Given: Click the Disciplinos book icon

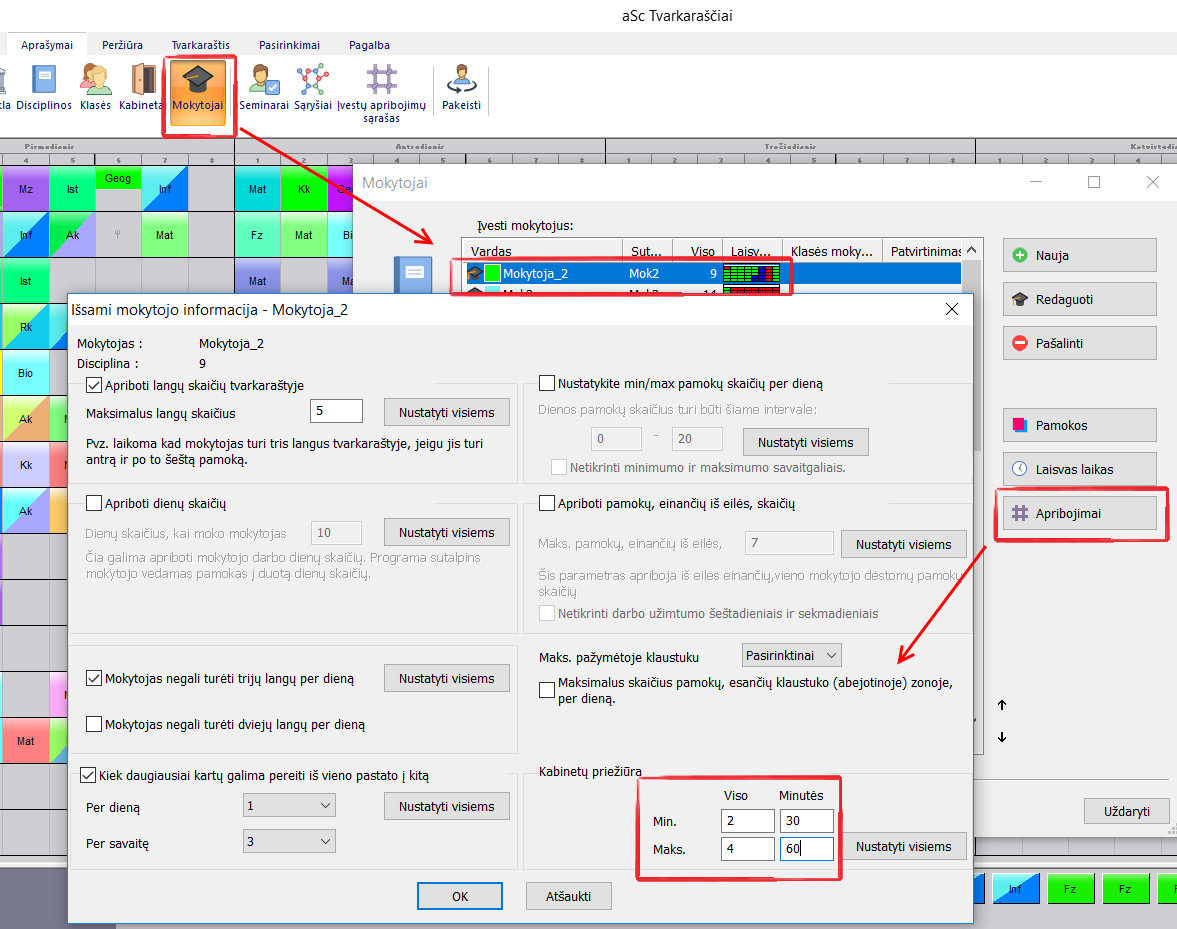Looking at the screenshot, I should (x=44, y=86).
